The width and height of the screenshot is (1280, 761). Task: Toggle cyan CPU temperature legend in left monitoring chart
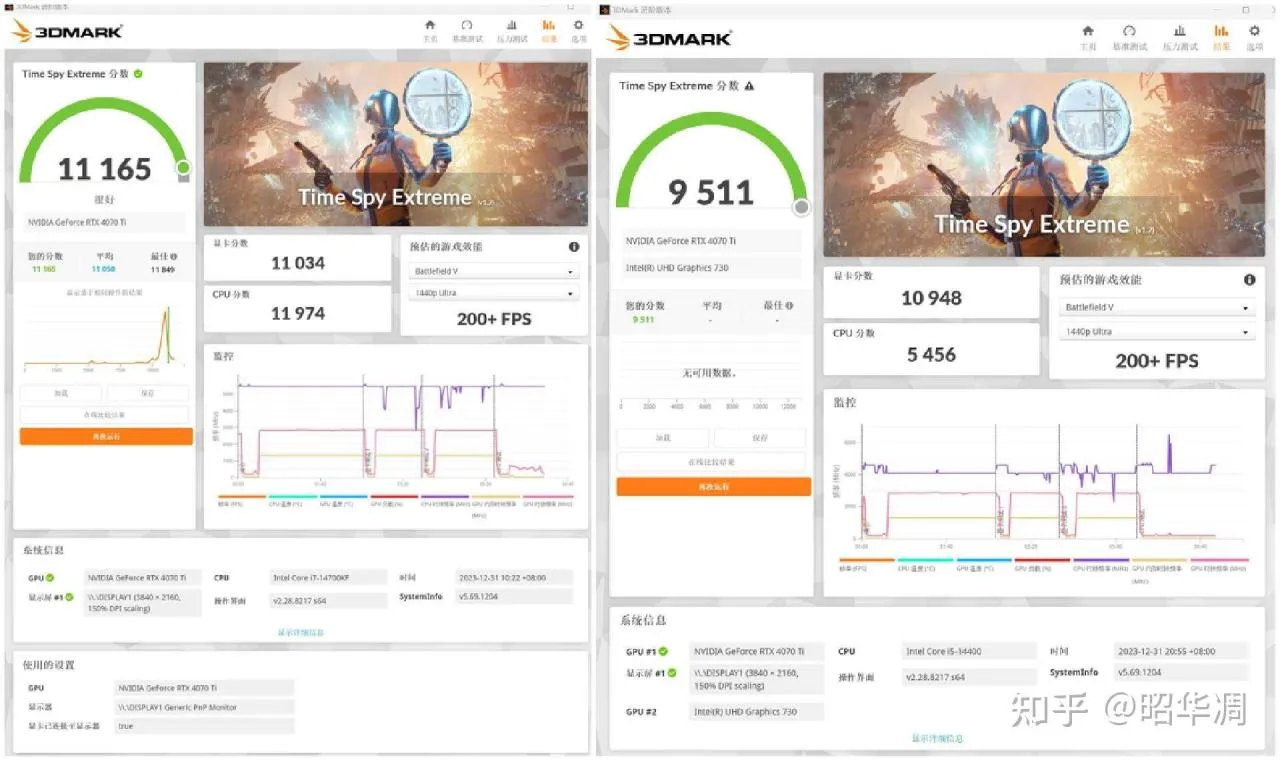pos(293,500)
